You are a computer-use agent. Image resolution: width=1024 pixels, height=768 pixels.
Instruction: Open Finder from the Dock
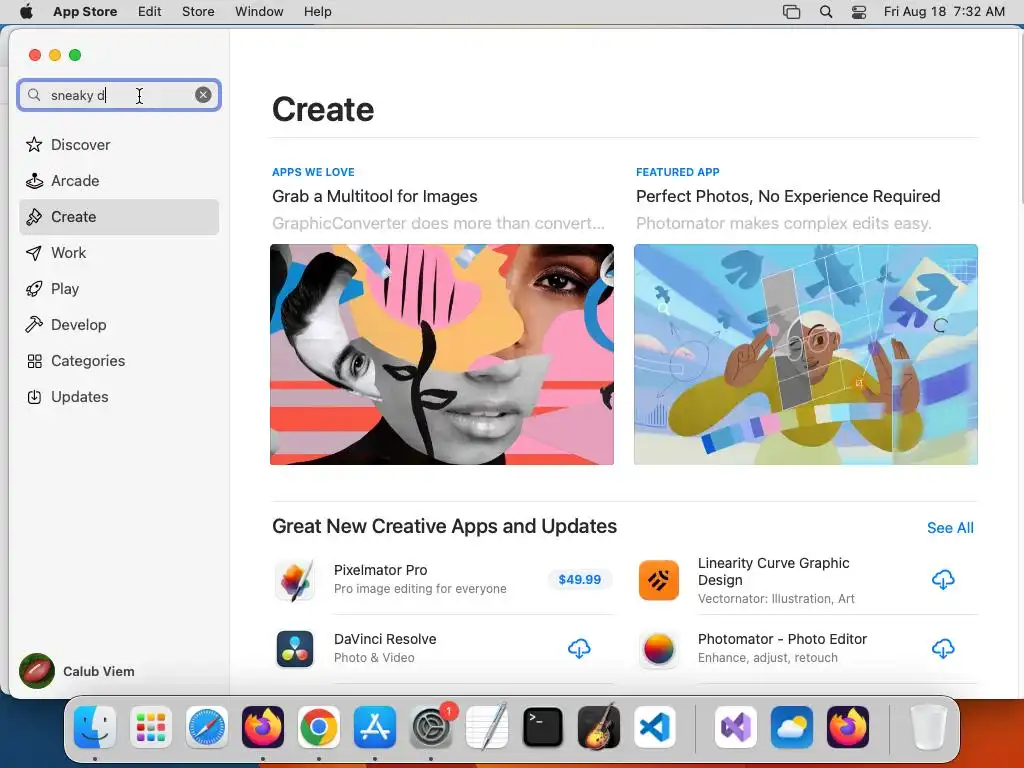95,727
